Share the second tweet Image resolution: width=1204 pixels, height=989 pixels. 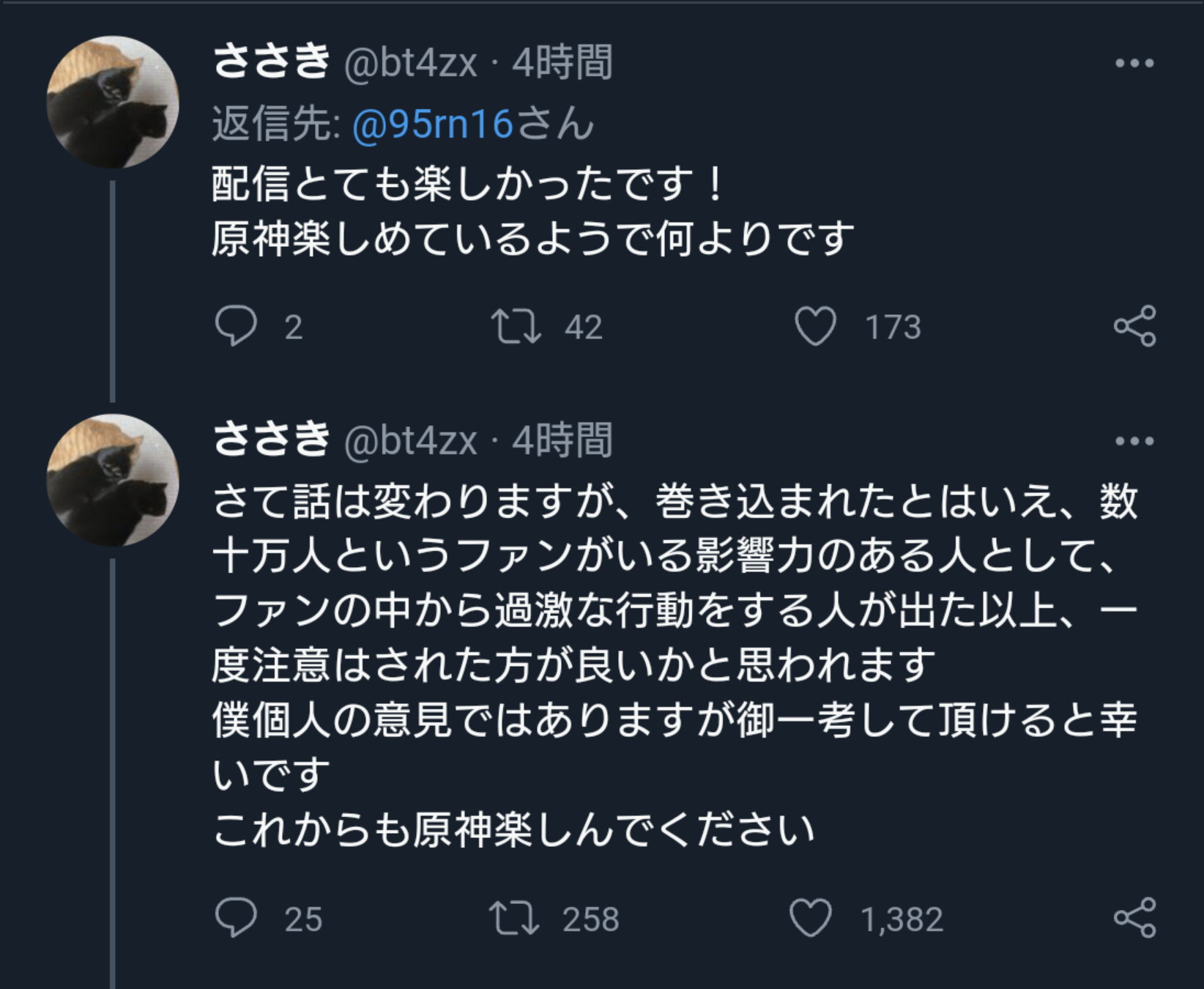coord(1134,918)
